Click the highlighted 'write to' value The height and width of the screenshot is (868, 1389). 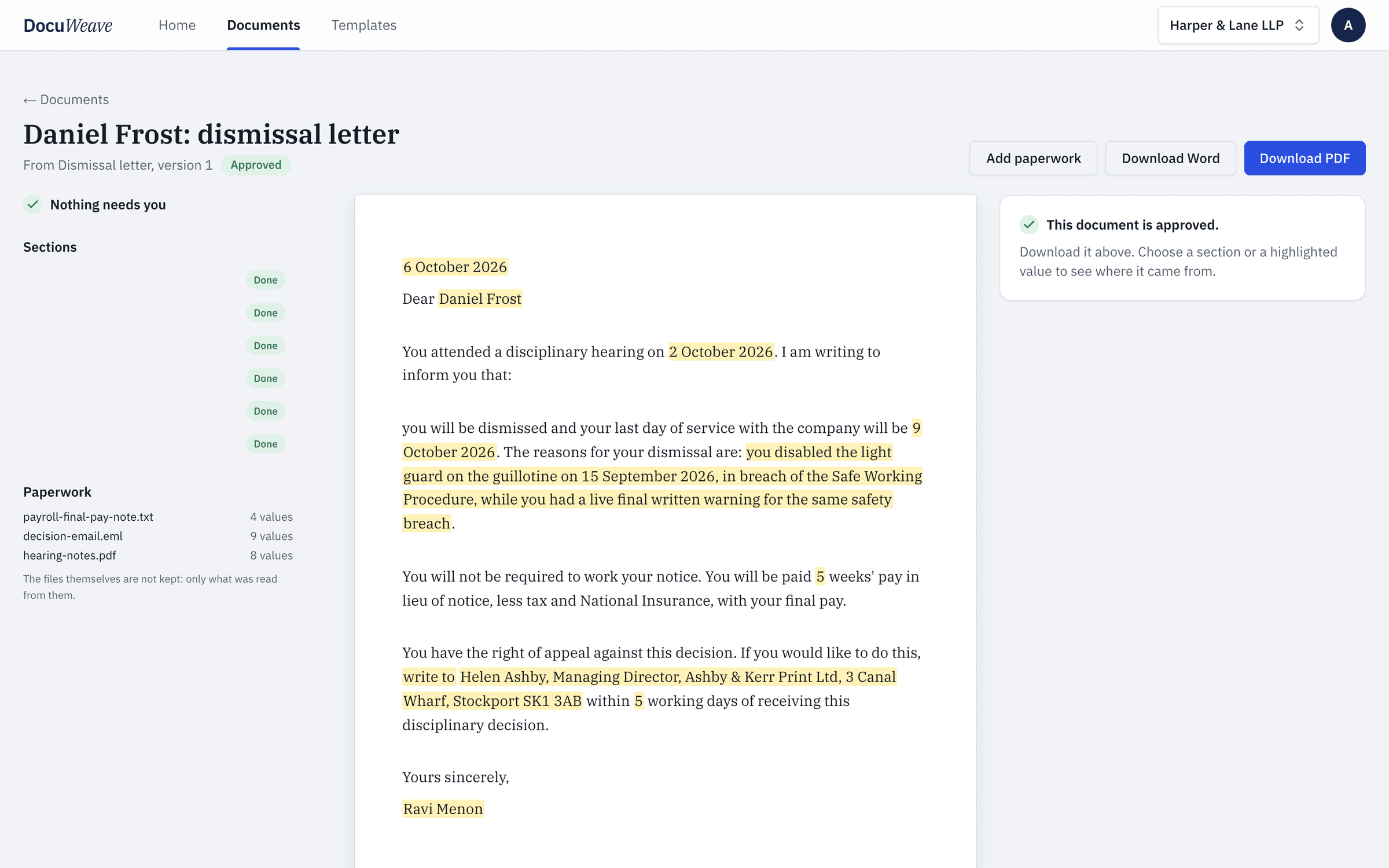tap(429, 676)
